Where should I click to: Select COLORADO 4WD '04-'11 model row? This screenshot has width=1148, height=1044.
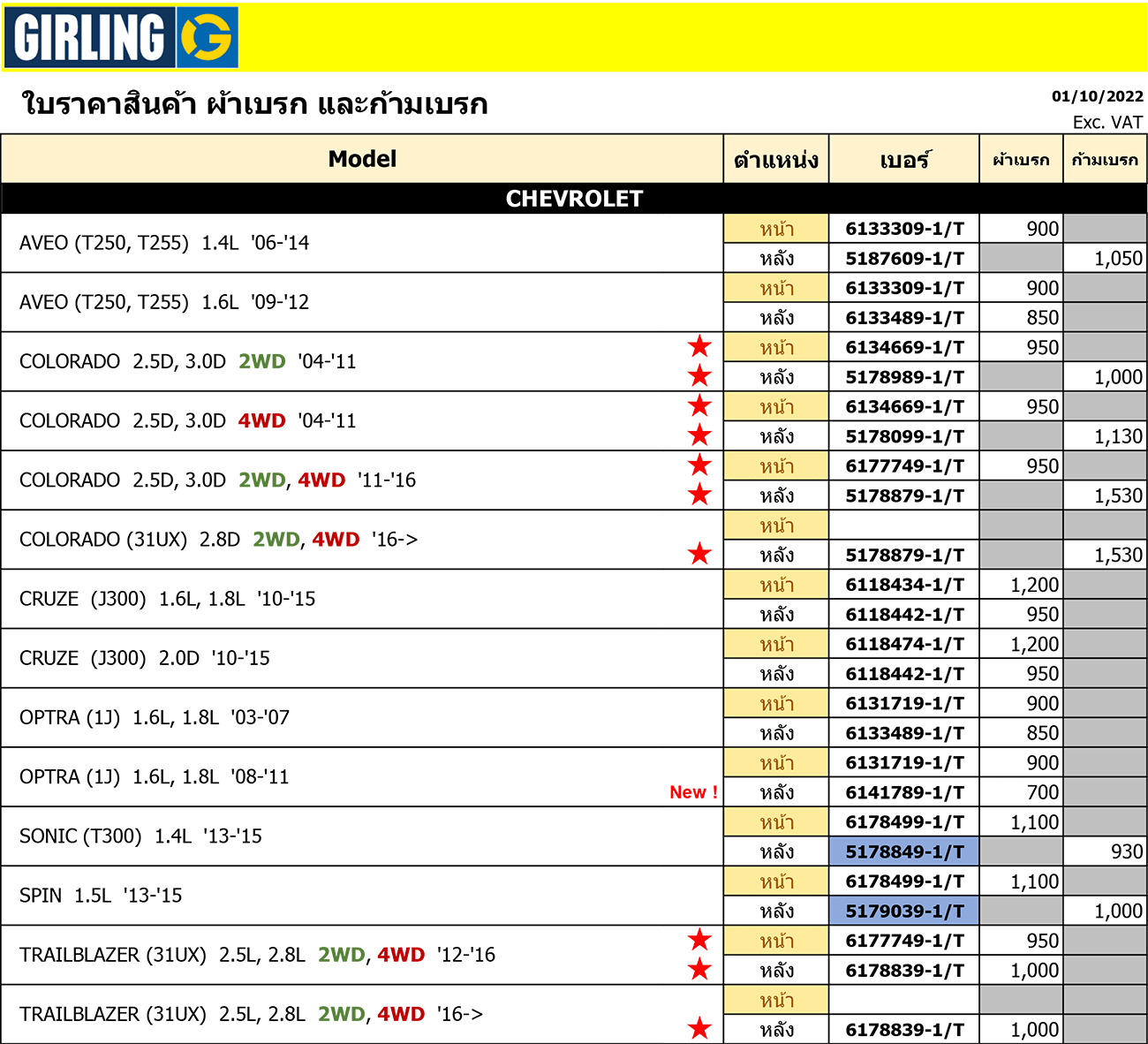click(x=362, y=420)
